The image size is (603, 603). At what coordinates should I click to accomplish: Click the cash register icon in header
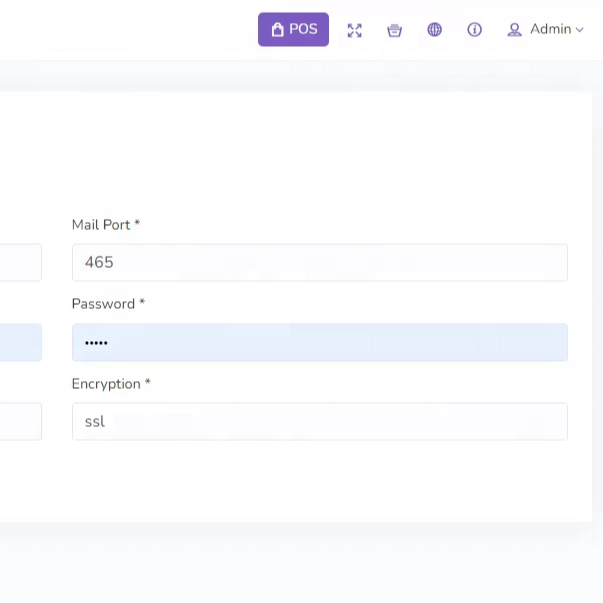394,30
